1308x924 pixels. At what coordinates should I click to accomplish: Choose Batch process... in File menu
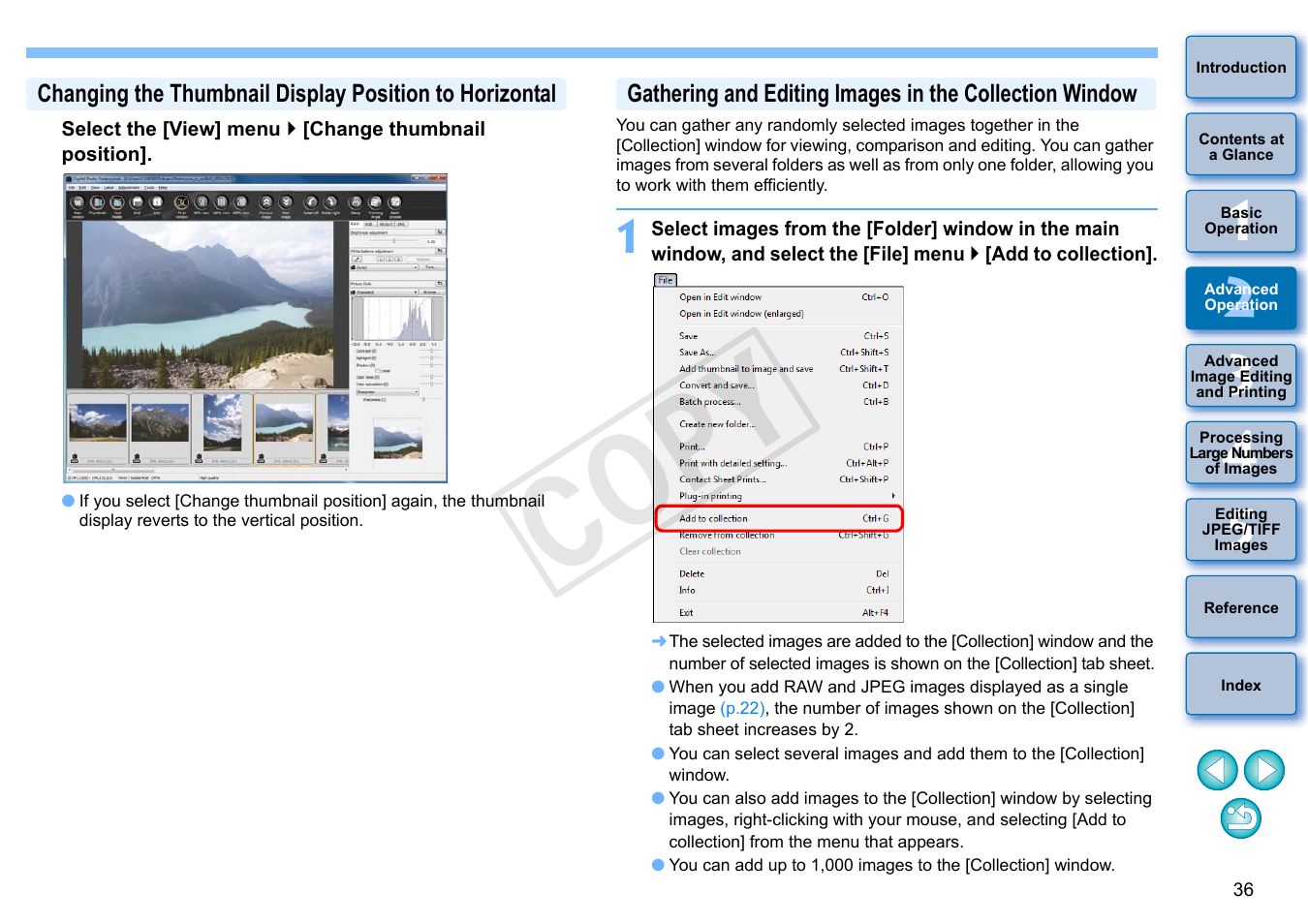779,402
